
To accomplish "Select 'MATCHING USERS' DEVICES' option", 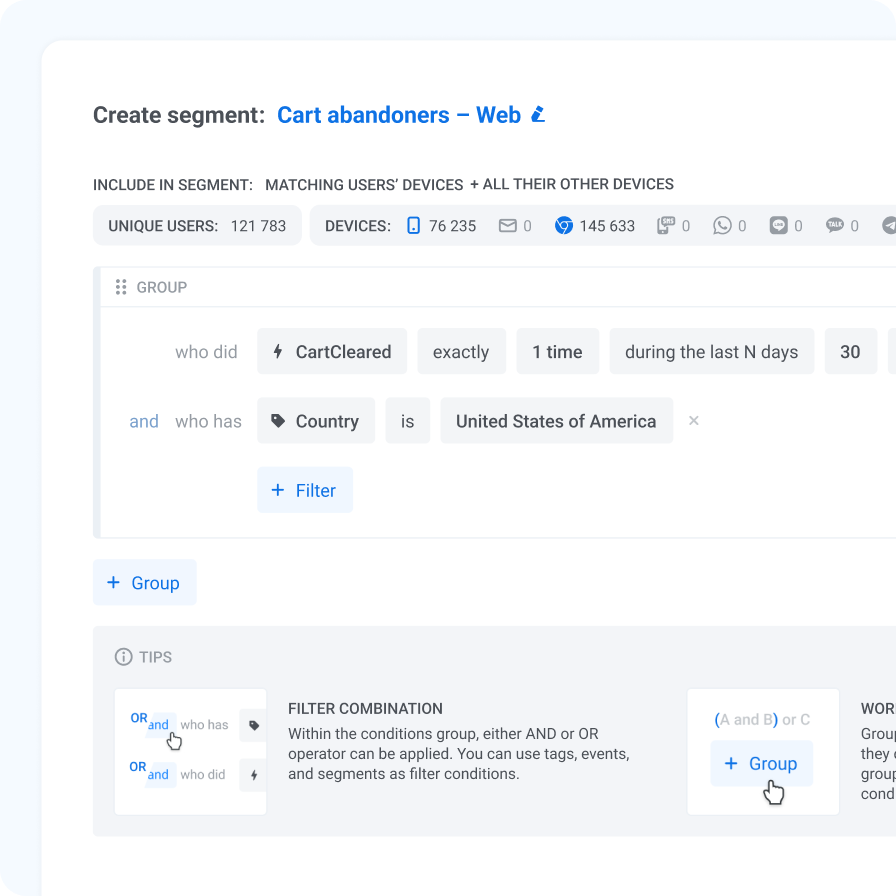I will [x=364, y=185].
